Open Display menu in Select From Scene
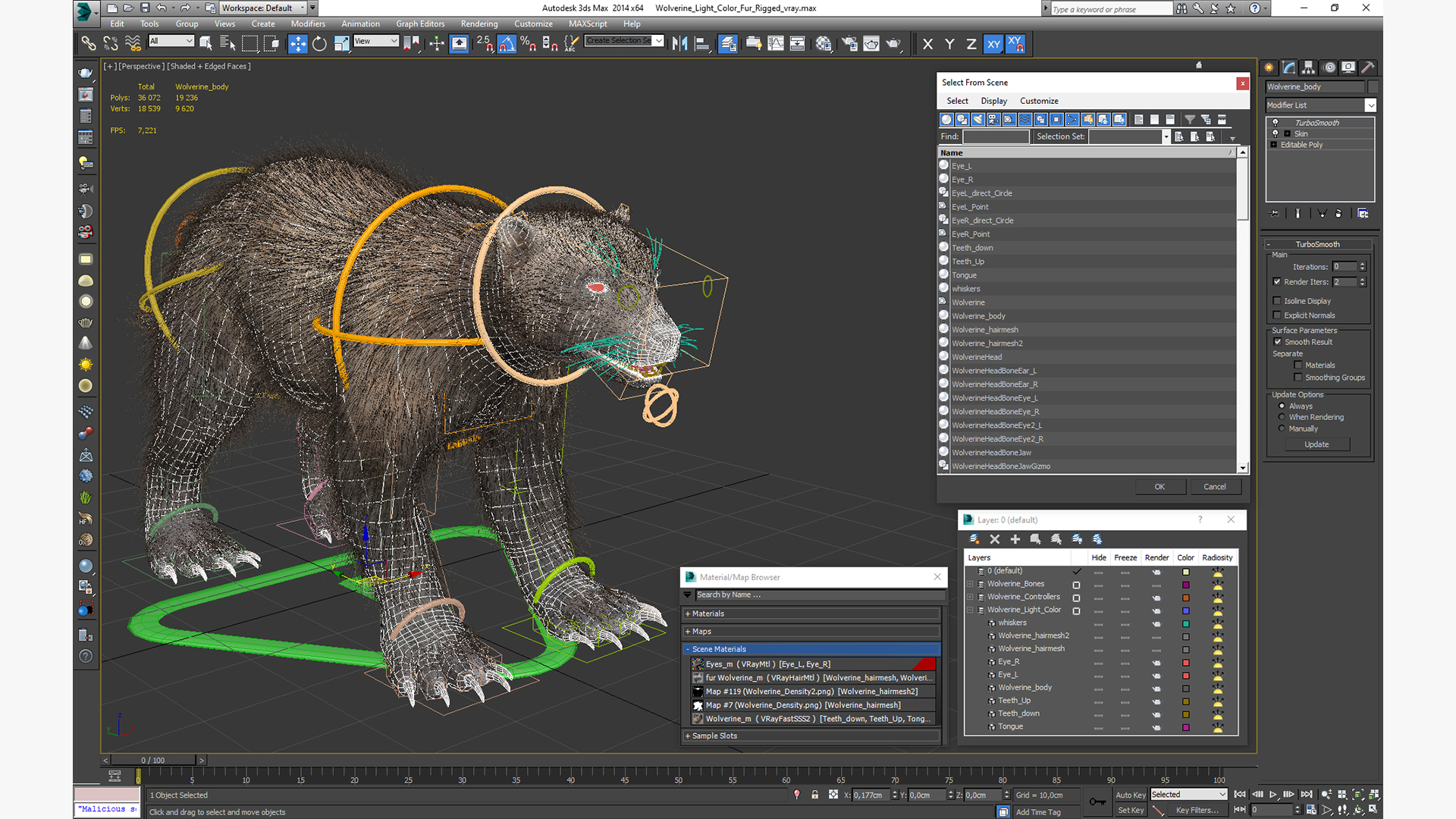 (x=993, y=101)
